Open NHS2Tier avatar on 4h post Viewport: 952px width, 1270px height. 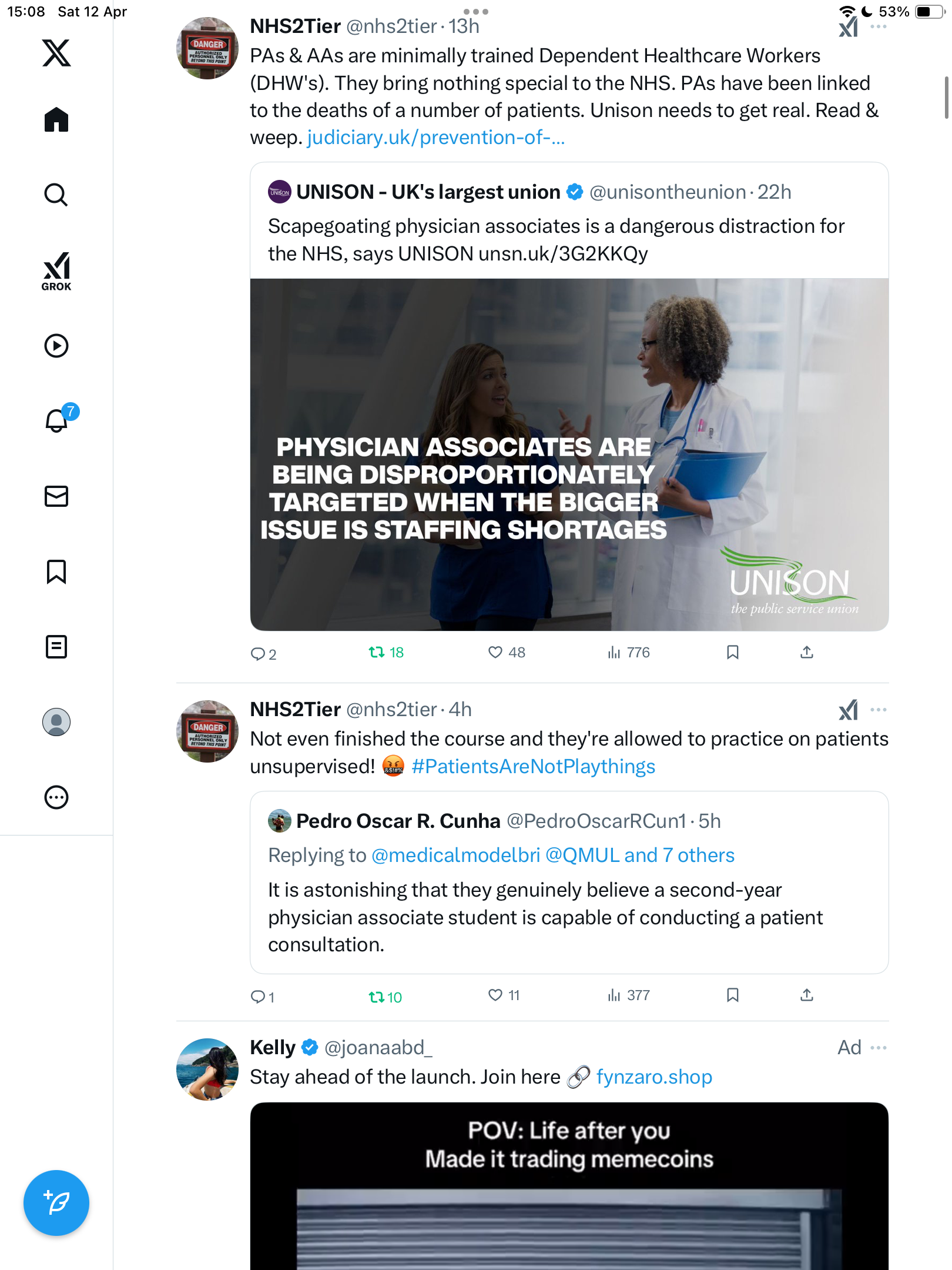pyautogui.click(x=207, y=731)
